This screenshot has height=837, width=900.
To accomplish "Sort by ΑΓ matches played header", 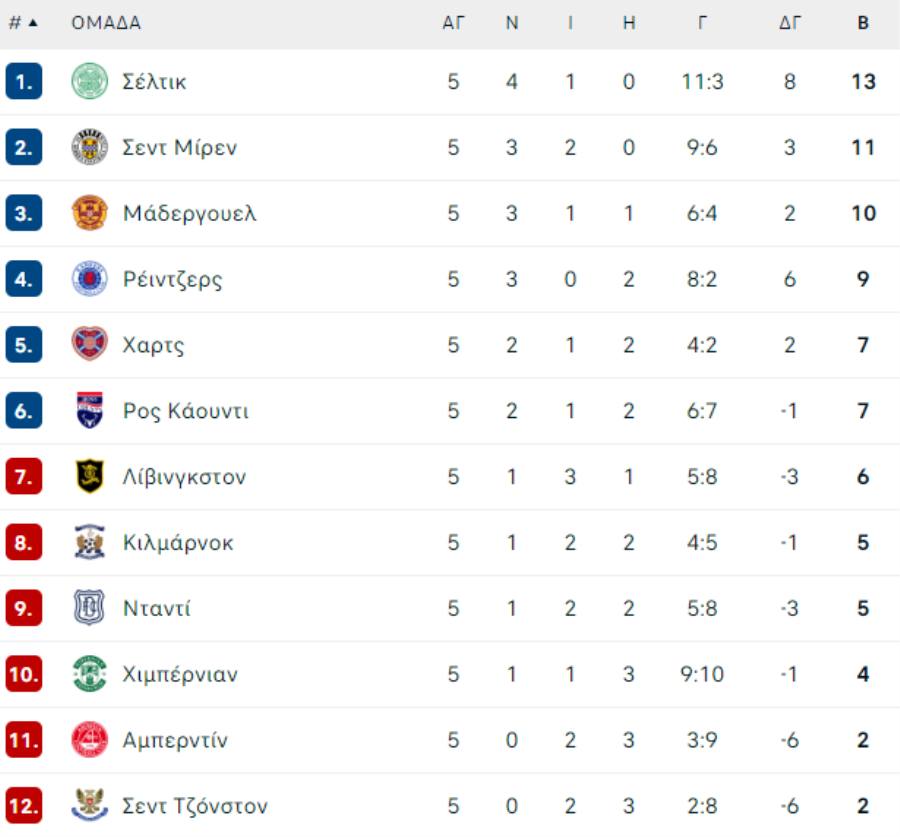I will [x=453, y=23].
